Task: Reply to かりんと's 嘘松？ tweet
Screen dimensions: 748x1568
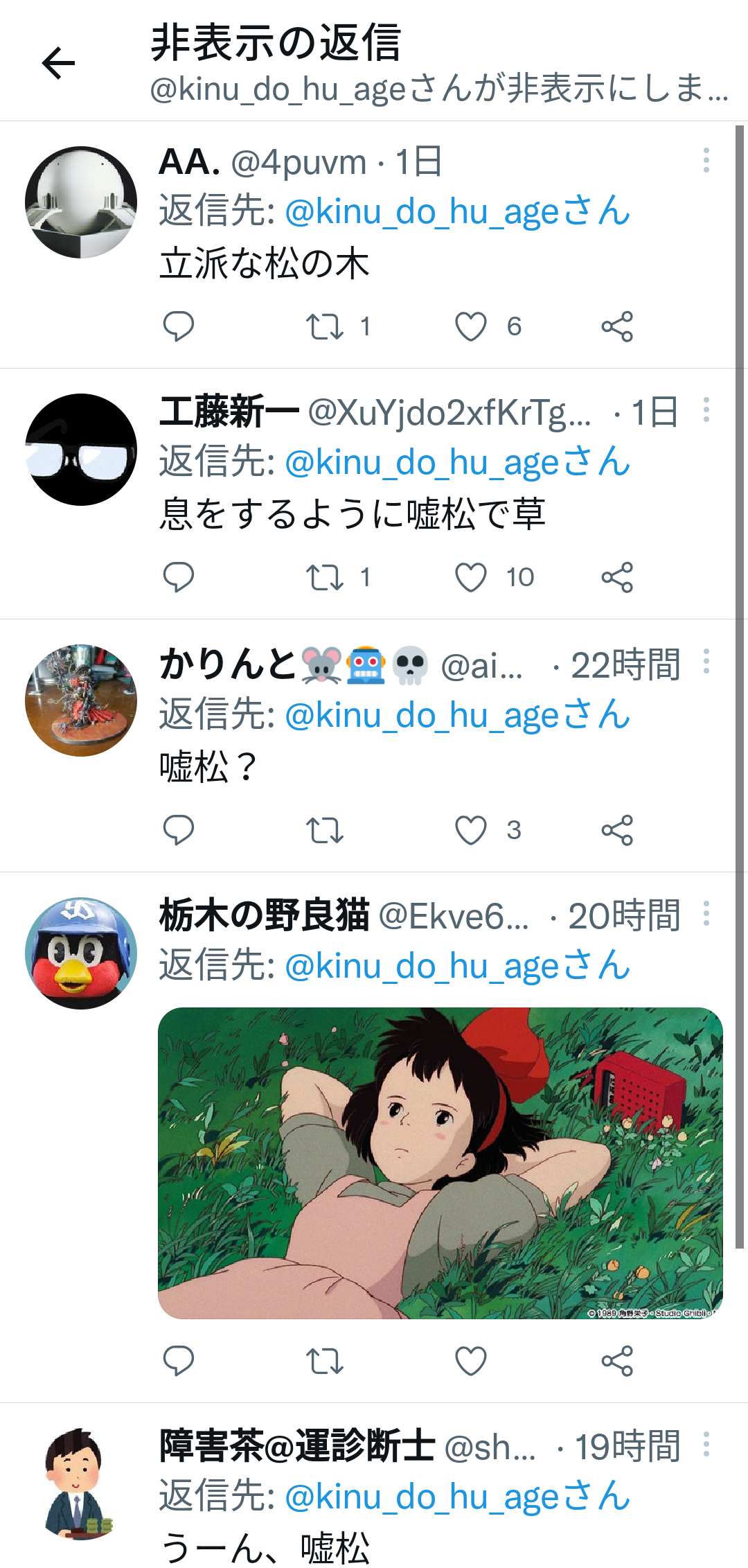Action: (178, 829)
